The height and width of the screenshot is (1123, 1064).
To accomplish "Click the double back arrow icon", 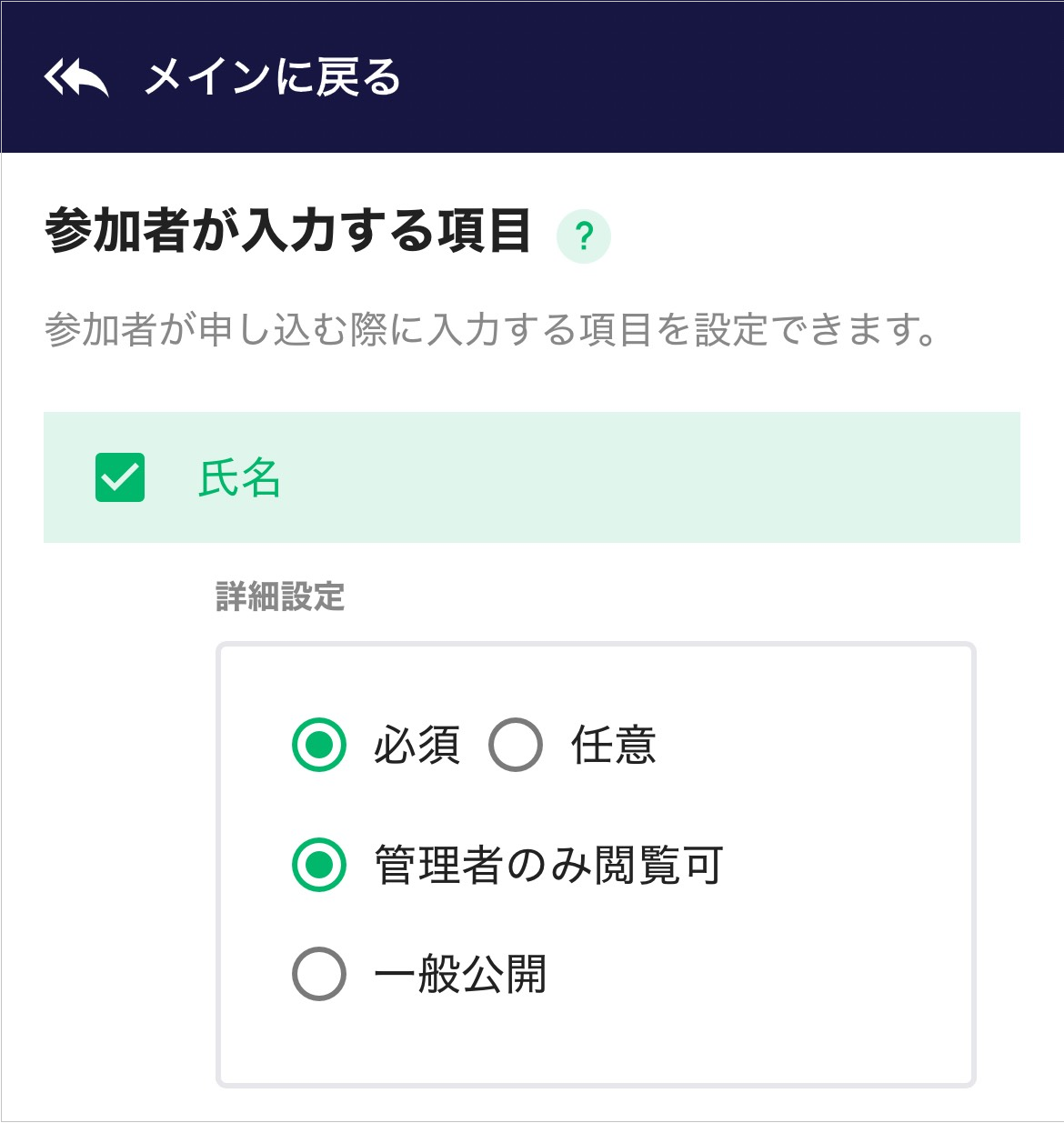I will point(76,78).
